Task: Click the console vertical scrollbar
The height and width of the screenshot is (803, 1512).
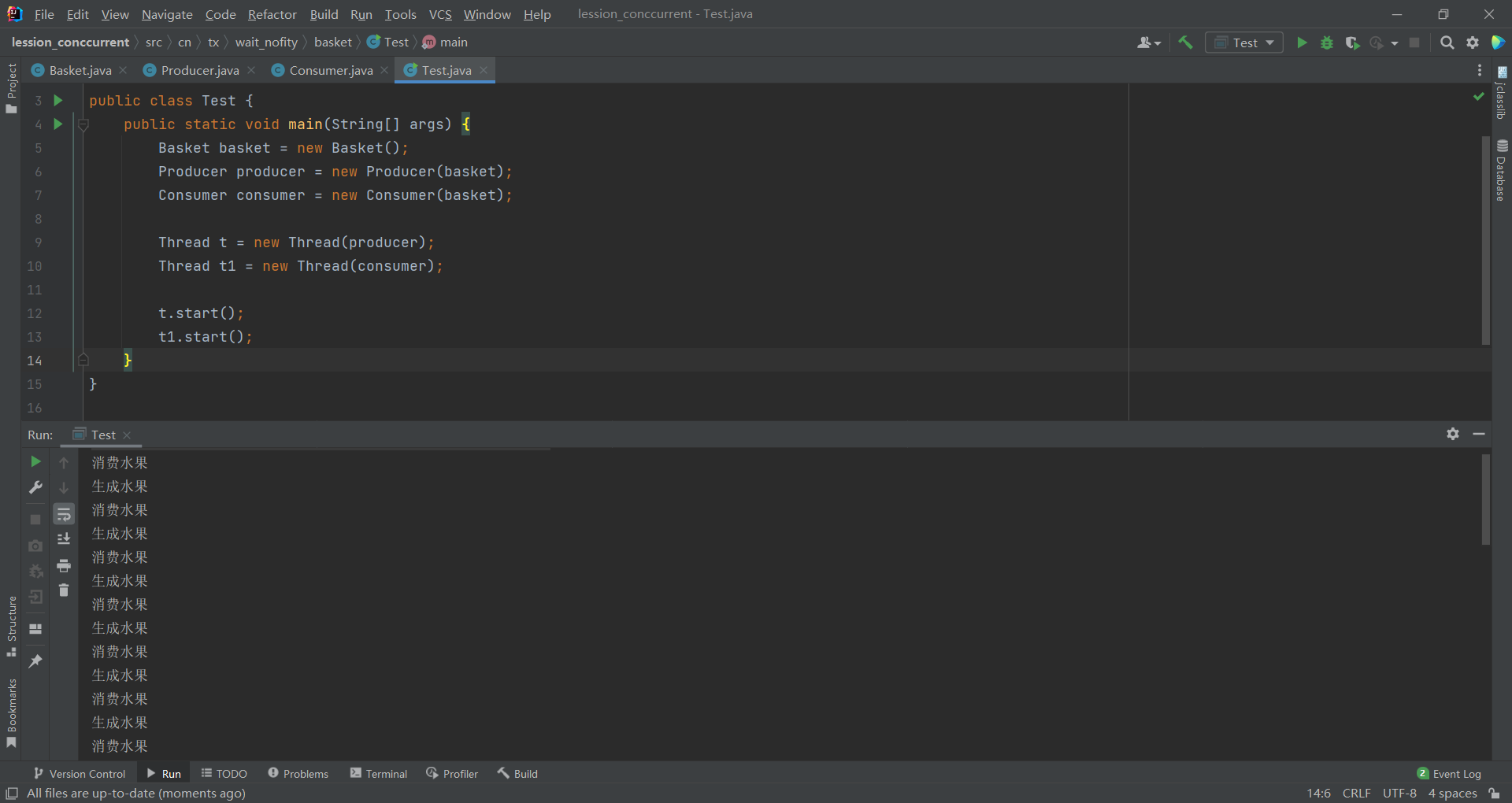Action: pyautogui.click(x=1486, y=500)
